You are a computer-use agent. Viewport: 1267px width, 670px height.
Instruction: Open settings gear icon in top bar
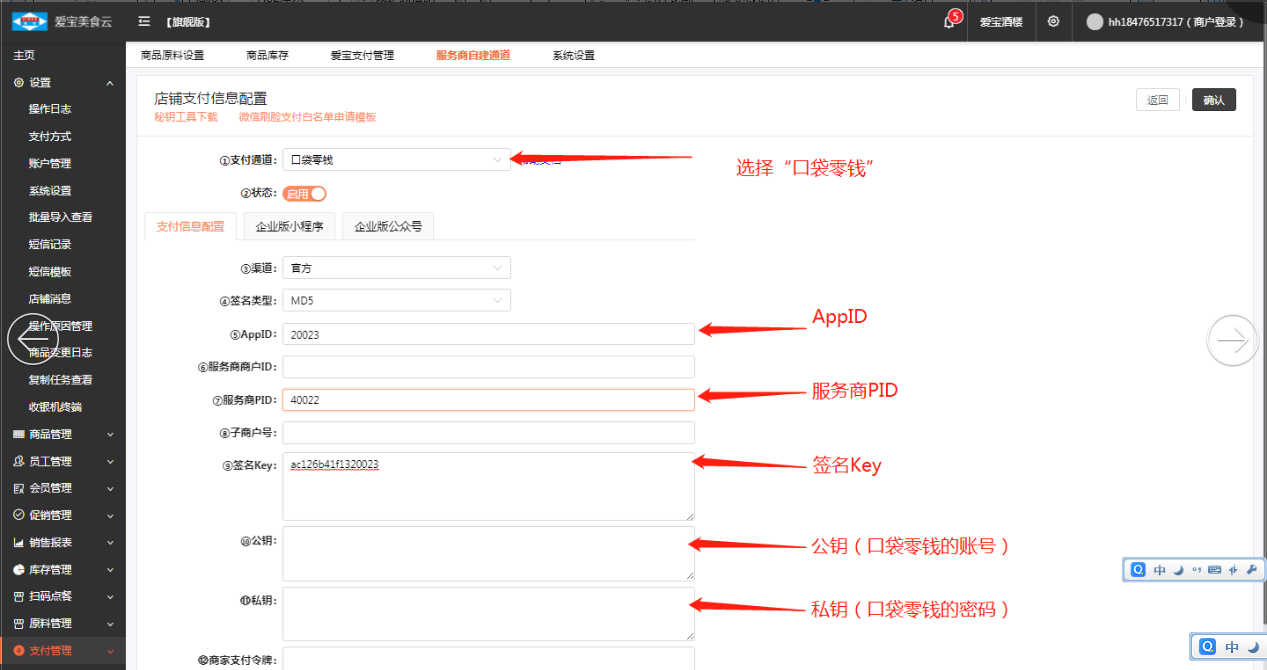[x=1053, y=22]
